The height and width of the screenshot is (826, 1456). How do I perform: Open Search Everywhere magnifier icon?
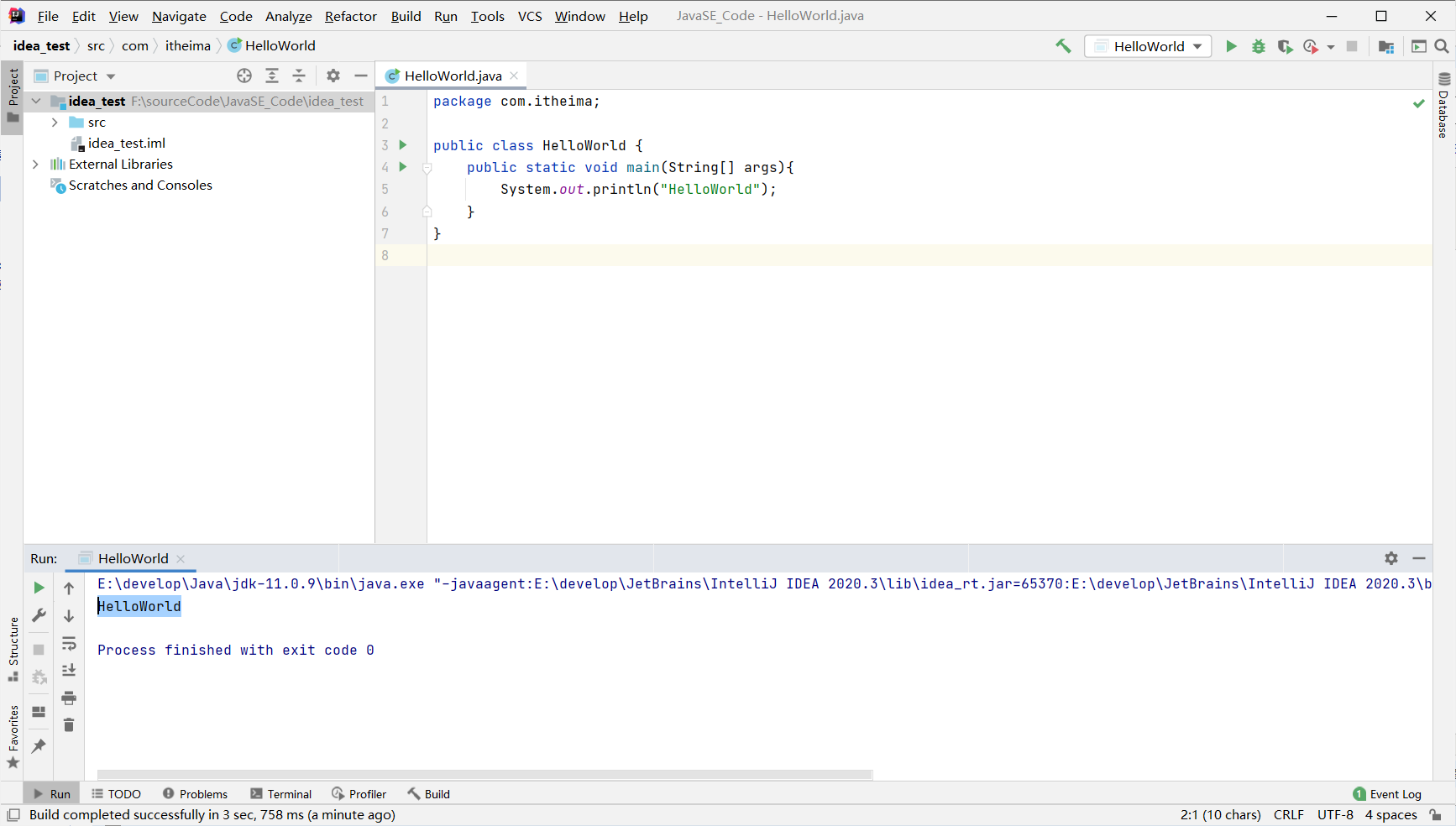coord(1442,46)
